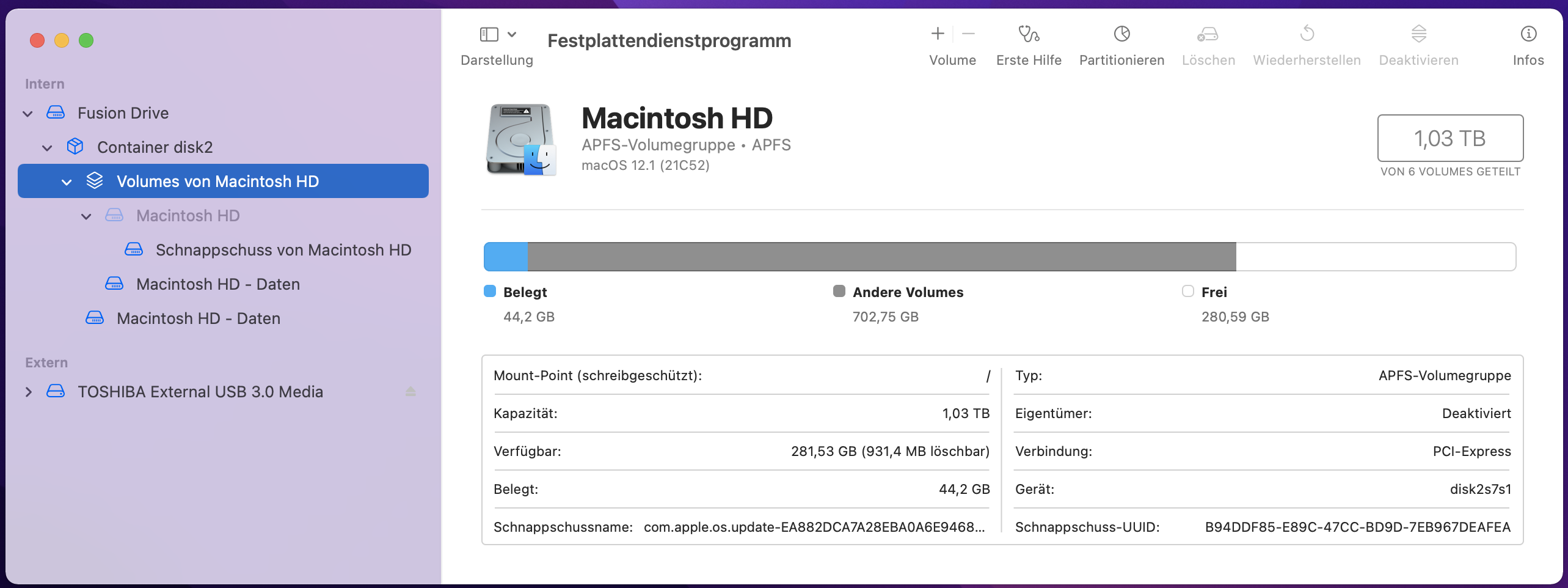The image size is (1568, 588).
Task: Add a volume with the plus icon
Action: click(938, 34)
